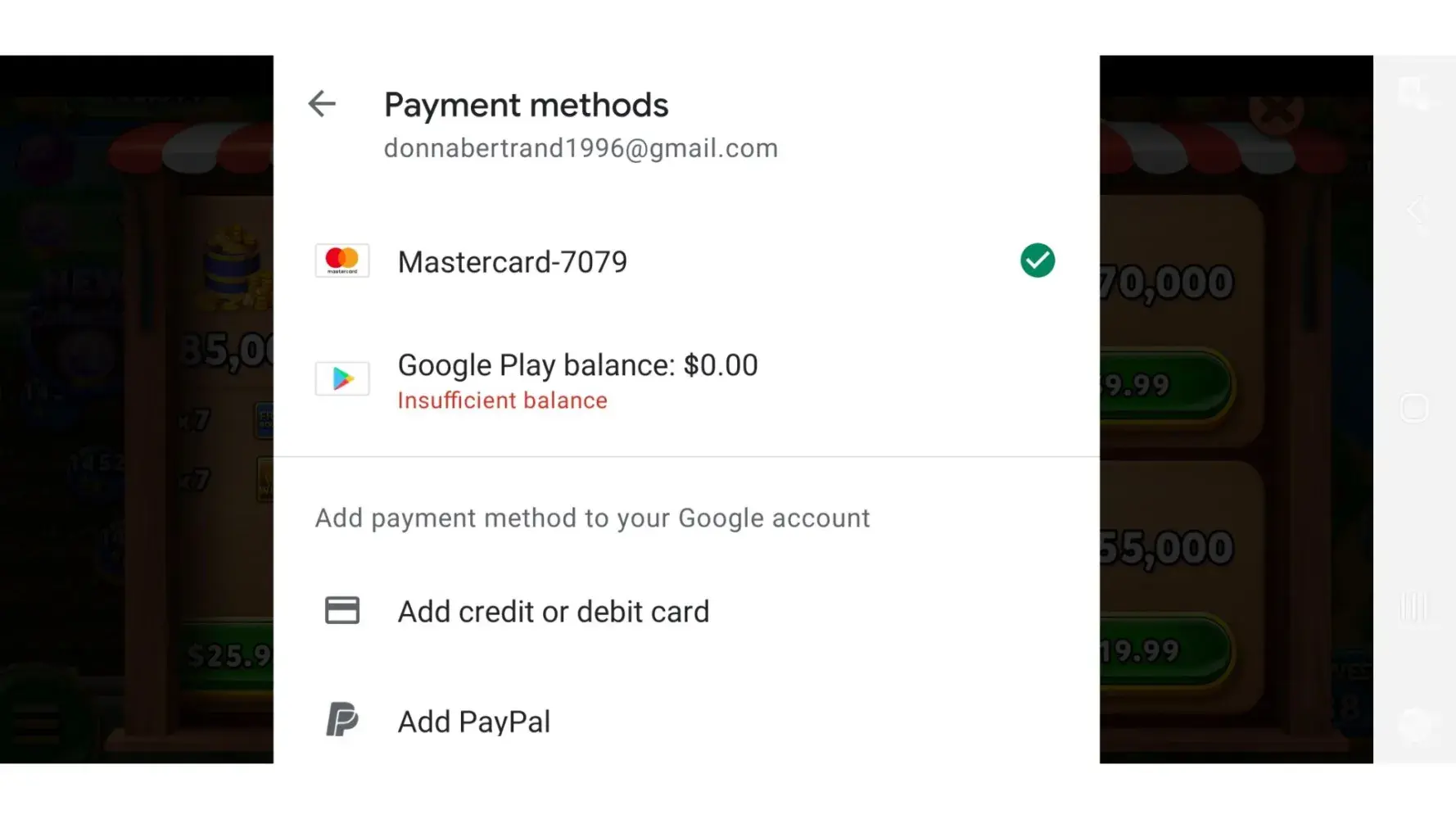1456x819 pixels.
Task: Tap the back arrow beside Payment methods
Action: point(322,104)
